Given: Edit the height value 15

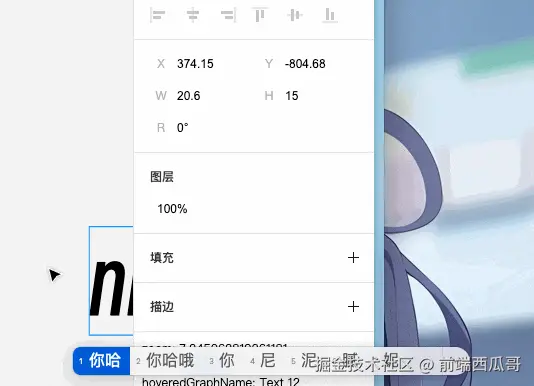Looking at the screenshot, I should pyautogui.click(x=292, y=96).
